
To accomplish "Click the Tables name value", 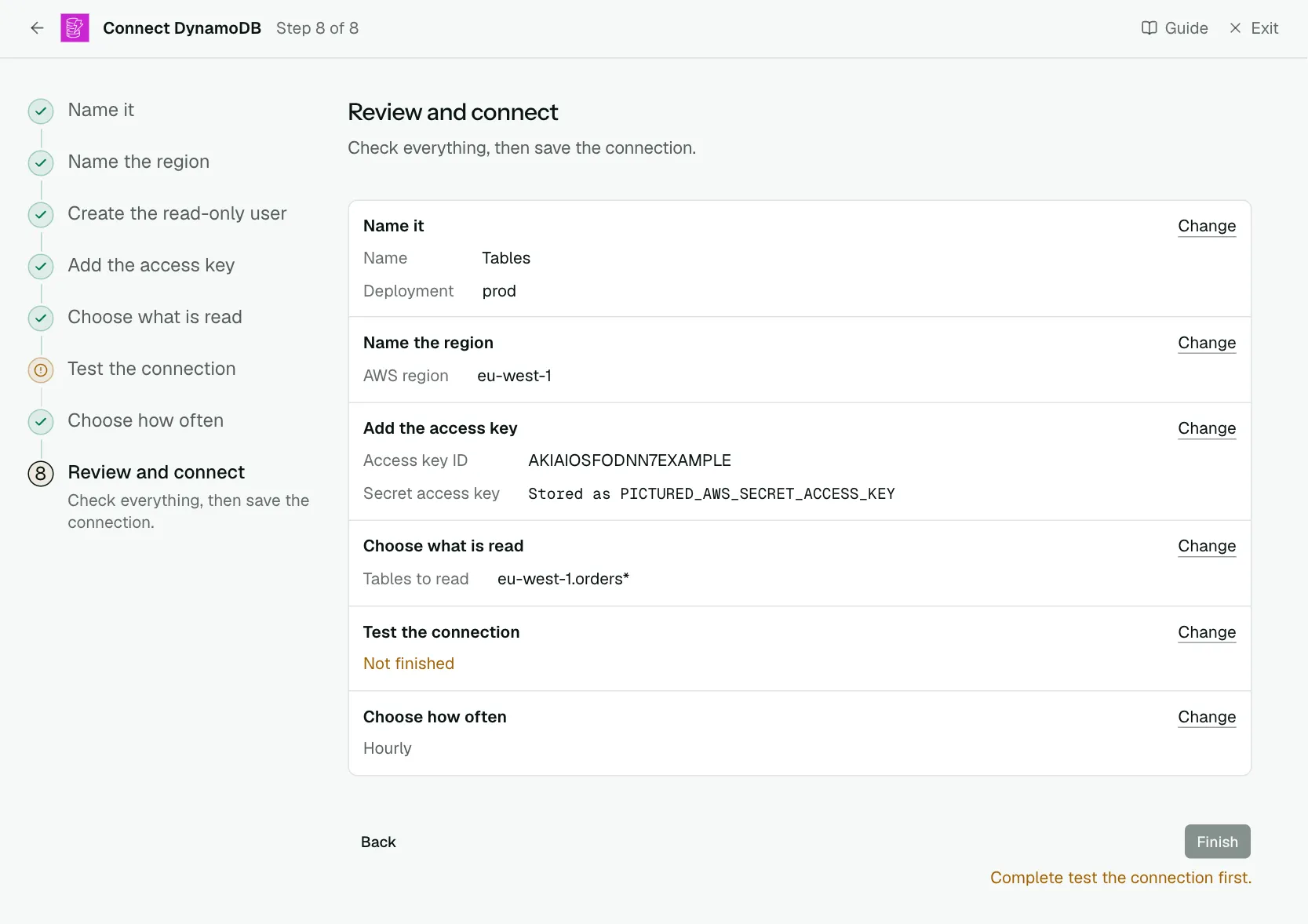I will (x=506, y=258).
